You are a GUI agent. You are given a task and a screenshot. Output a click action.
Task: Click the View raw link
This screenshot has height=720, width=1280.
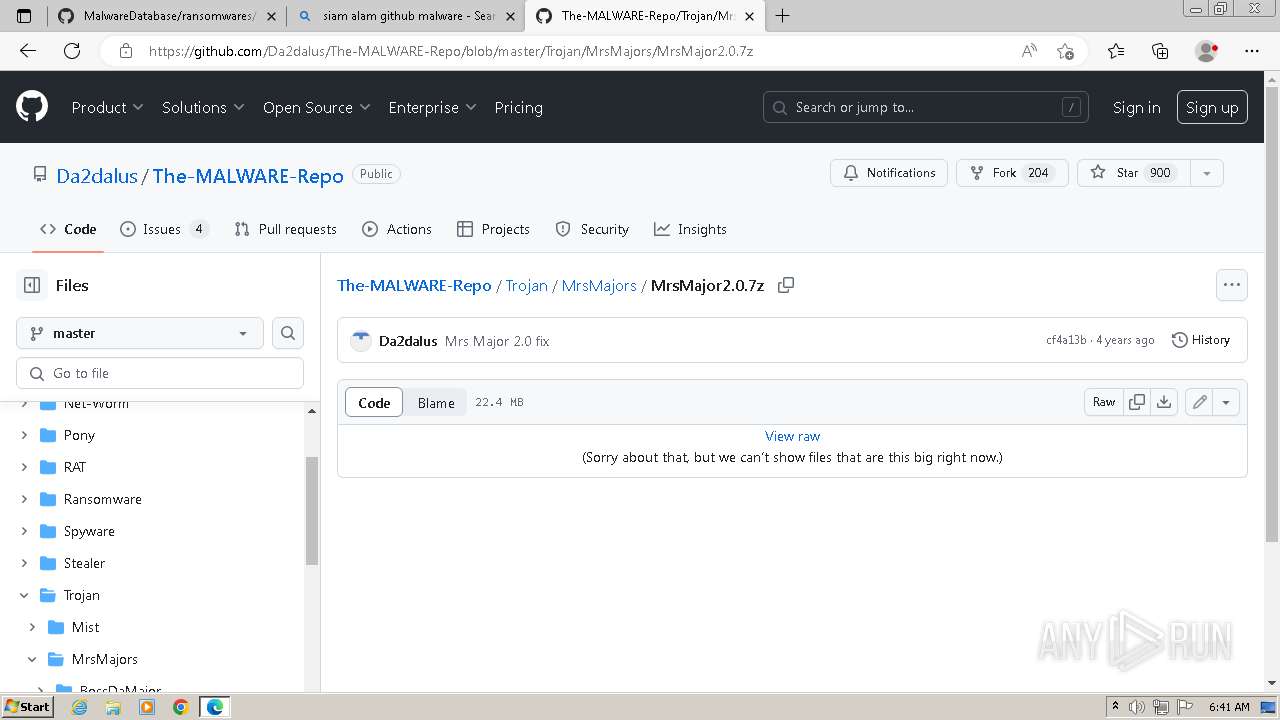coord(792,436)
